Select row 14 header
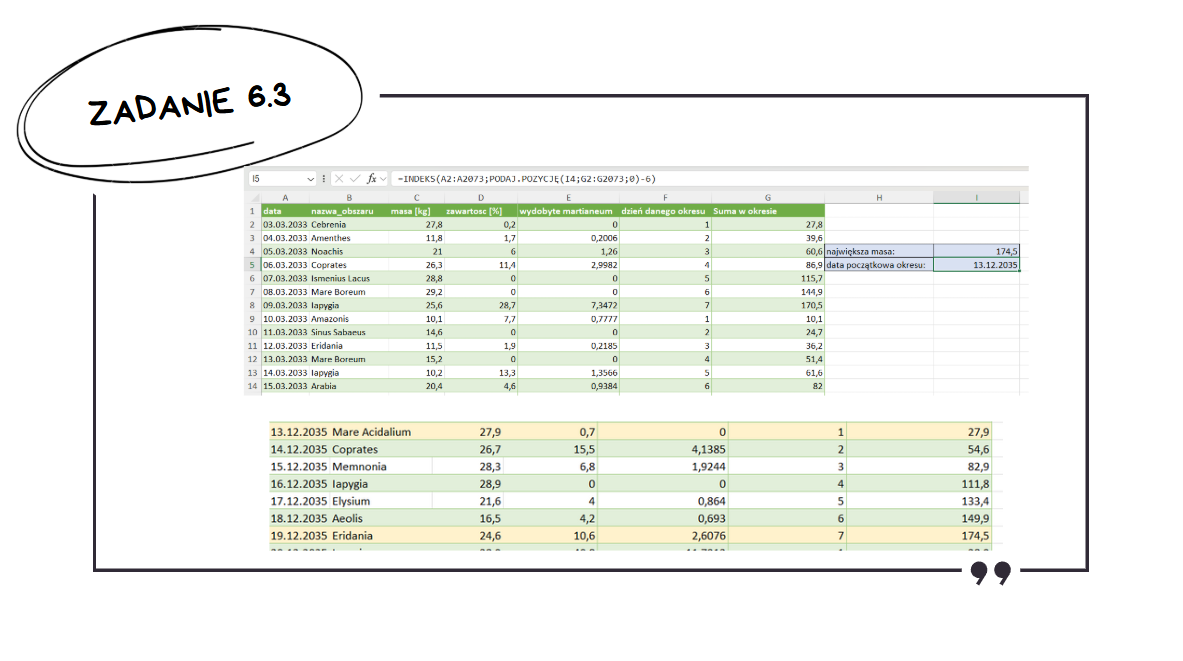 point(252,385)
